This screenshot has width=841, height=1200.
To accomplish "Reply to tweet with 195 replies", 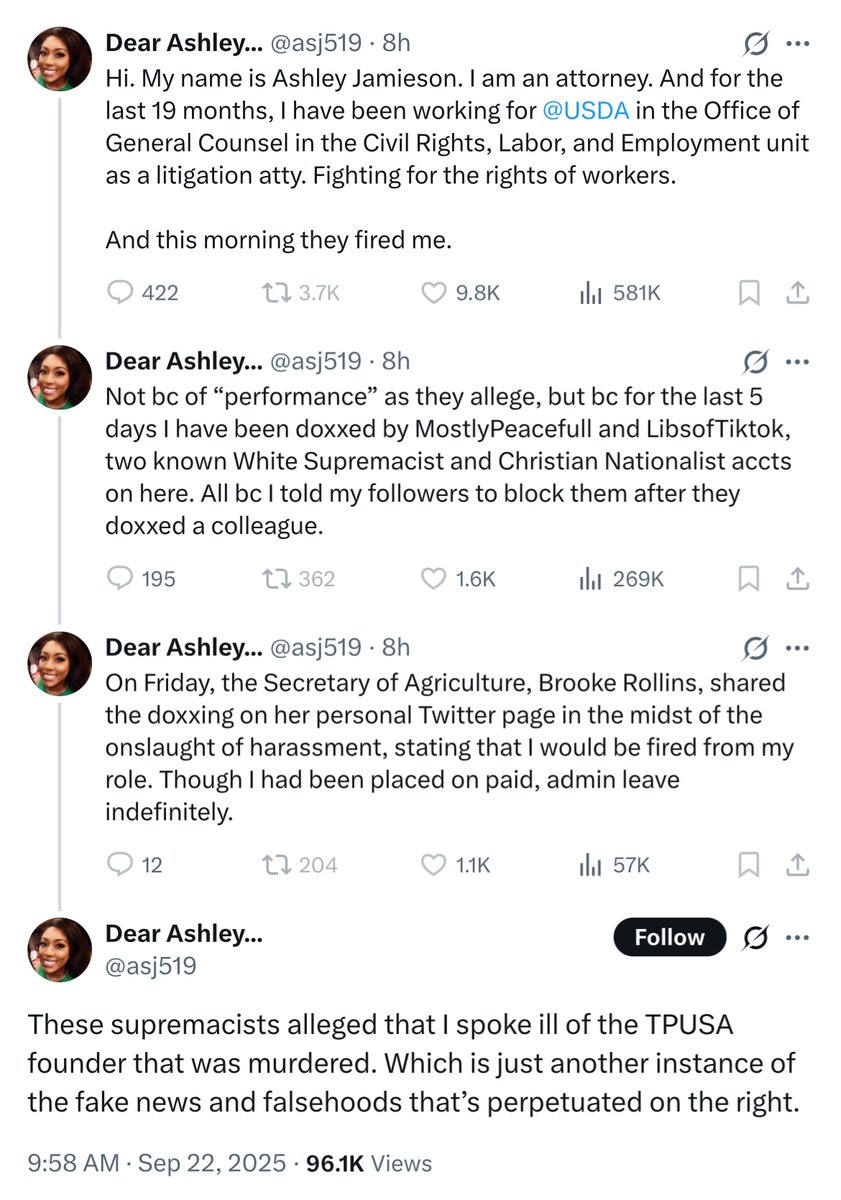I will [121, 578].
